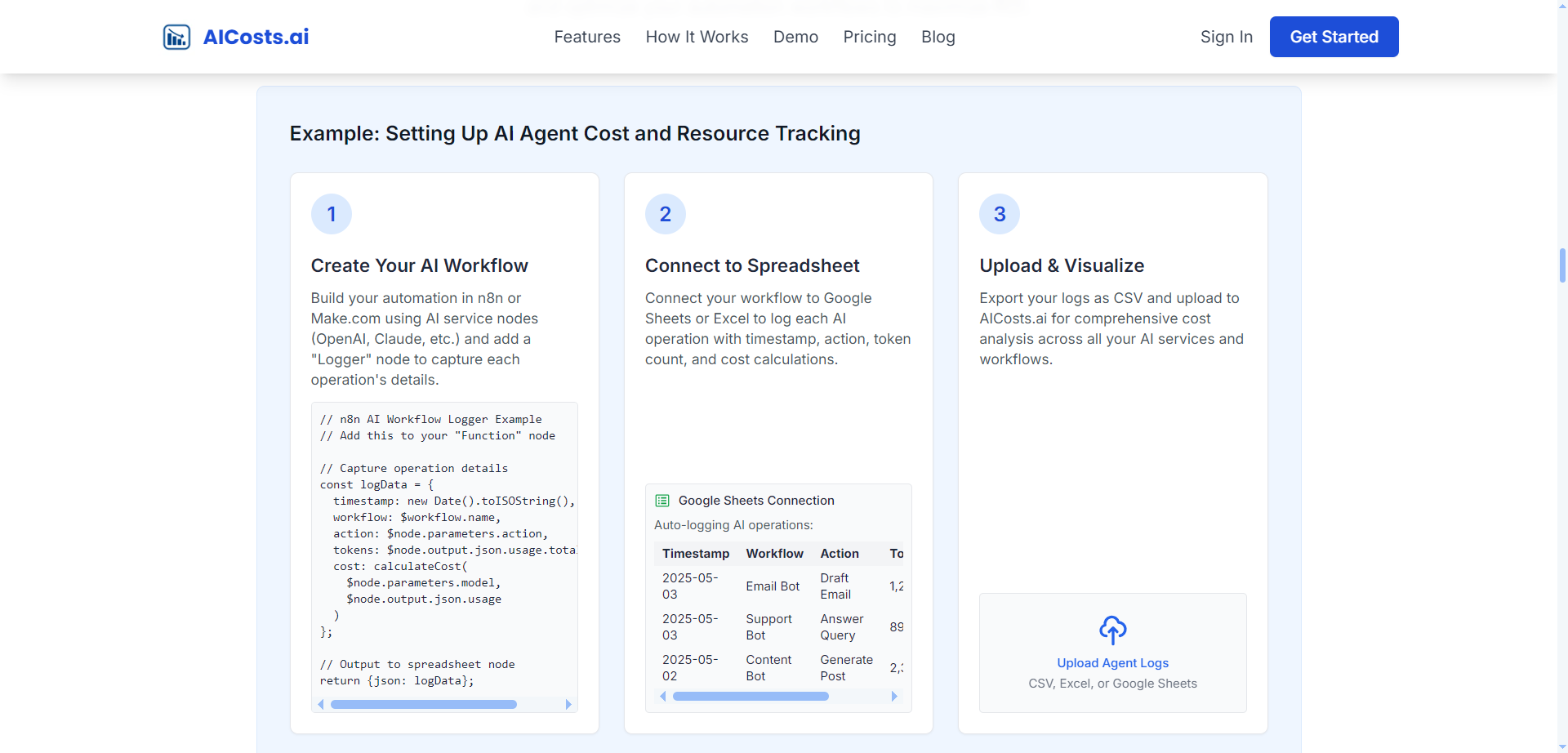Click the Create Your AI Workflow heading
The height and width of the screenshot is (753, 1568).
[x=420, y=265]
